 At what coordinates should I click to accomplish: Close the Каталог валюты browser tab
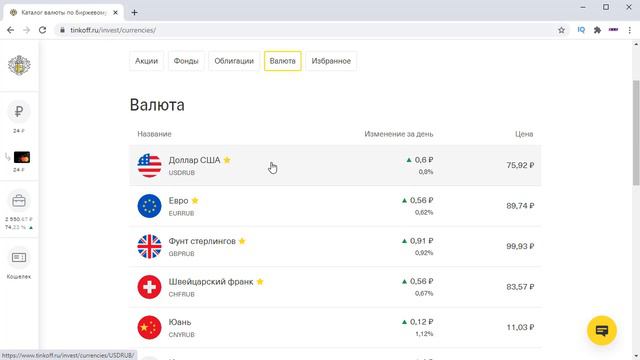116,13
